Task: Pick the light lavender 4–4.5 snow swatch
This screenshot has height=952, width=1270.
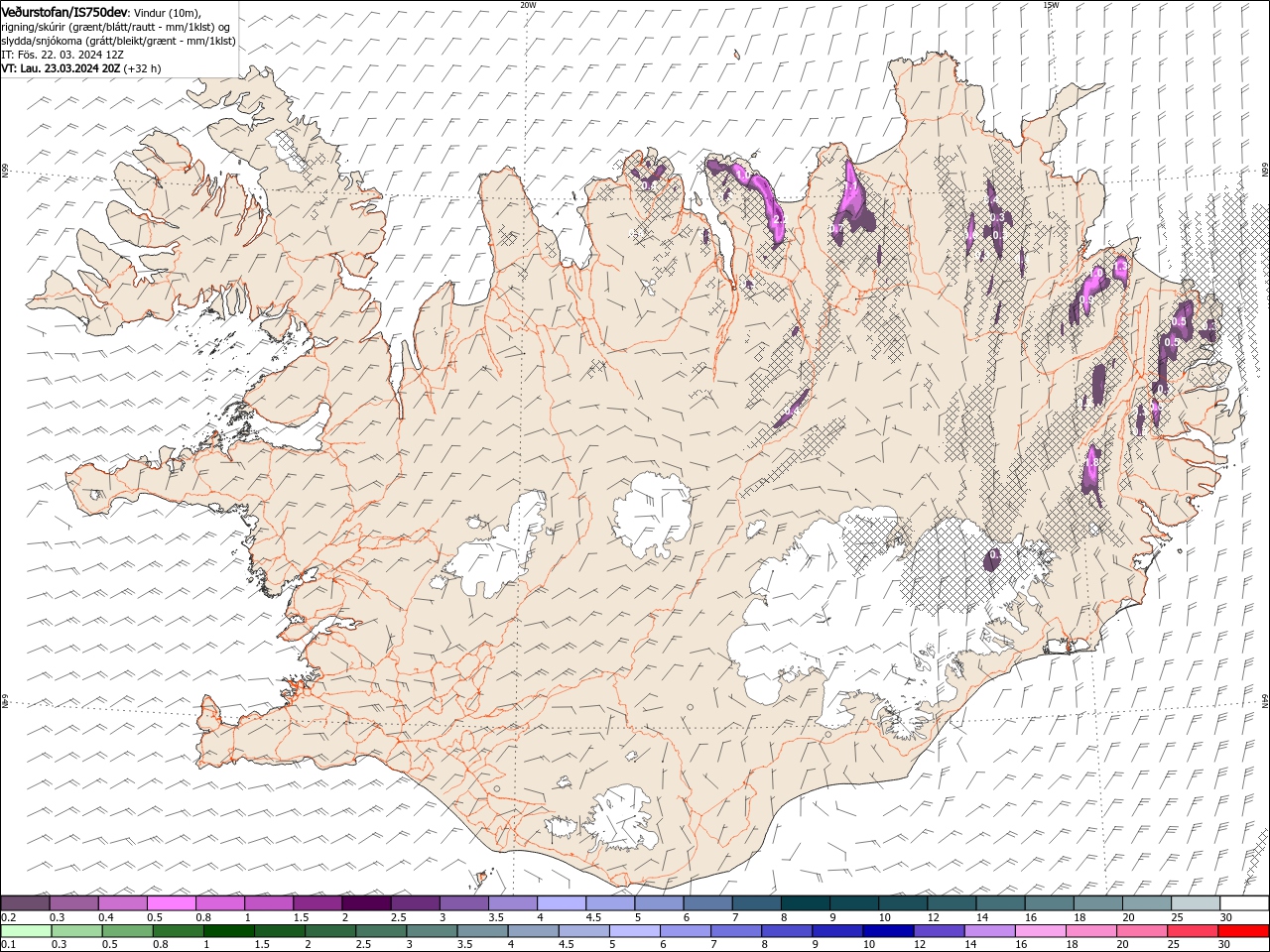Action: click(562, 903)
